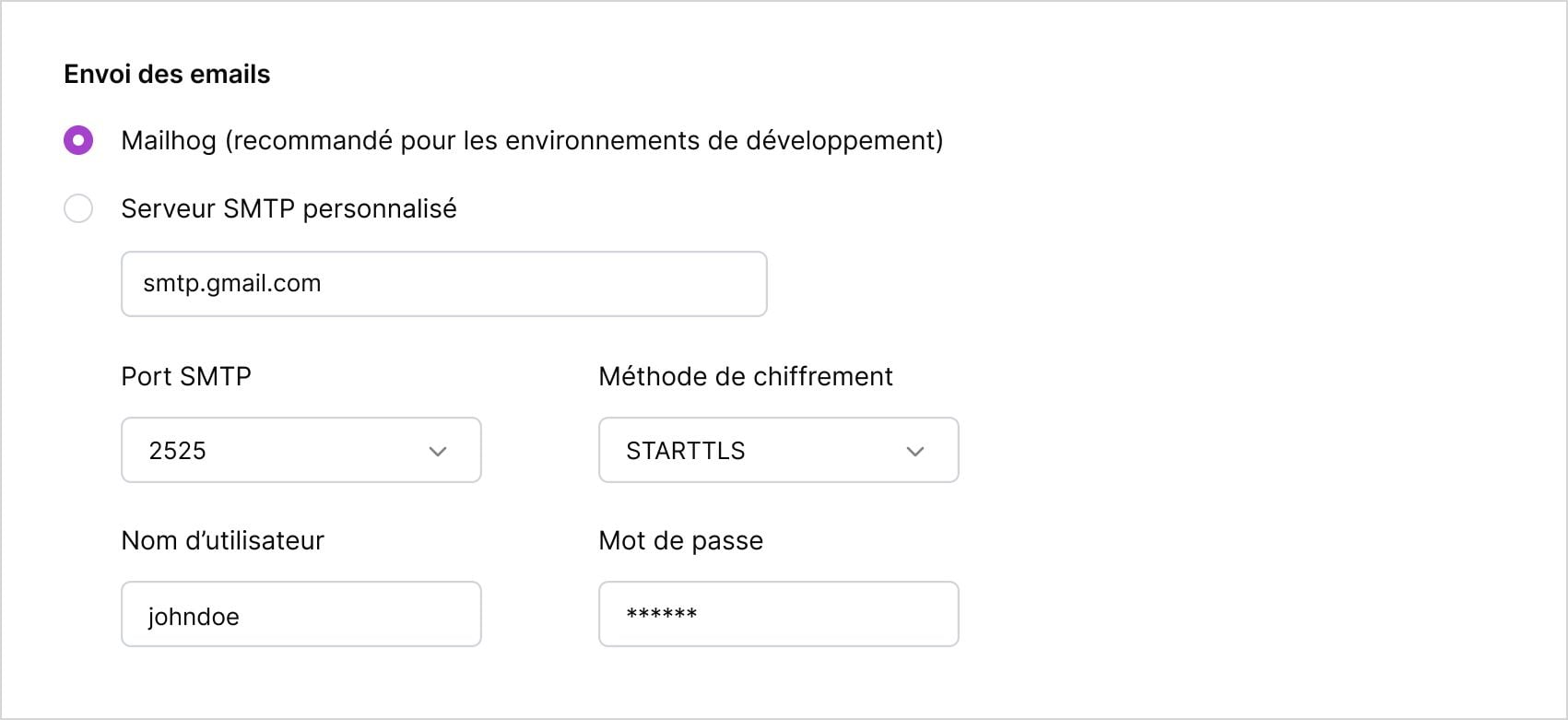Click the Port SMTP label
Image resolution: width=1568 pixels, height=720 pixels.
click(x=186, y=376)
